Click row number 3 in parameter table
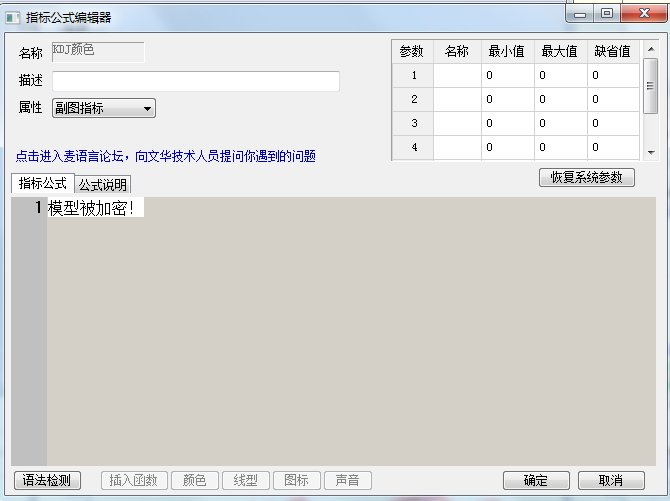This screenshot has height=501, width=670. point(414,124)
